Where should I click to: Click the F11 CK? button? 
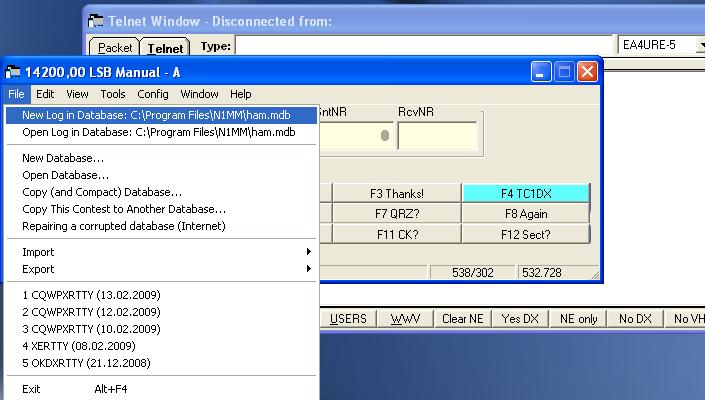[x=397, y=235]
